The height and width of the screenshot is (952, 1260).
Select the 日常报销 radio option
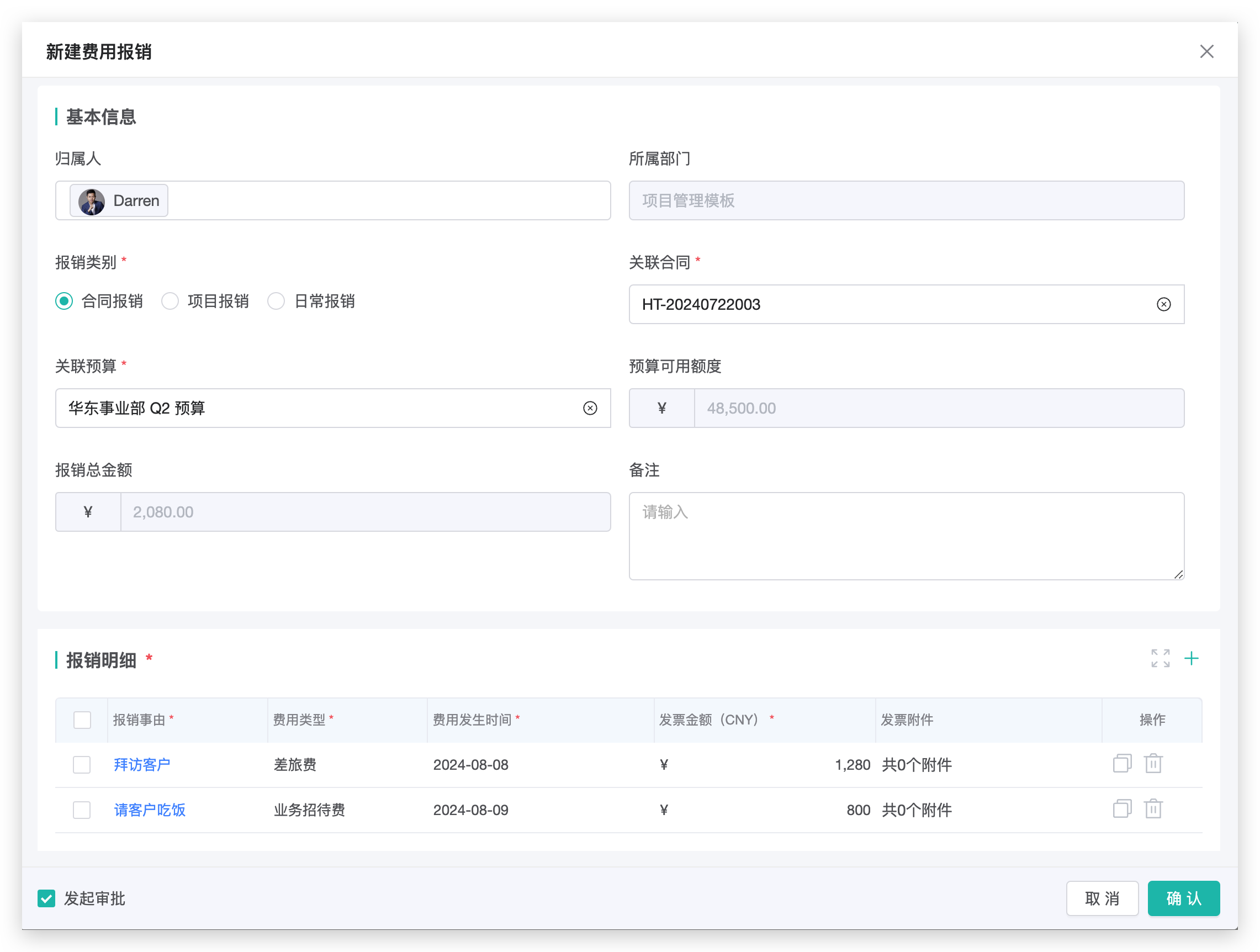[x=276, y=301]
